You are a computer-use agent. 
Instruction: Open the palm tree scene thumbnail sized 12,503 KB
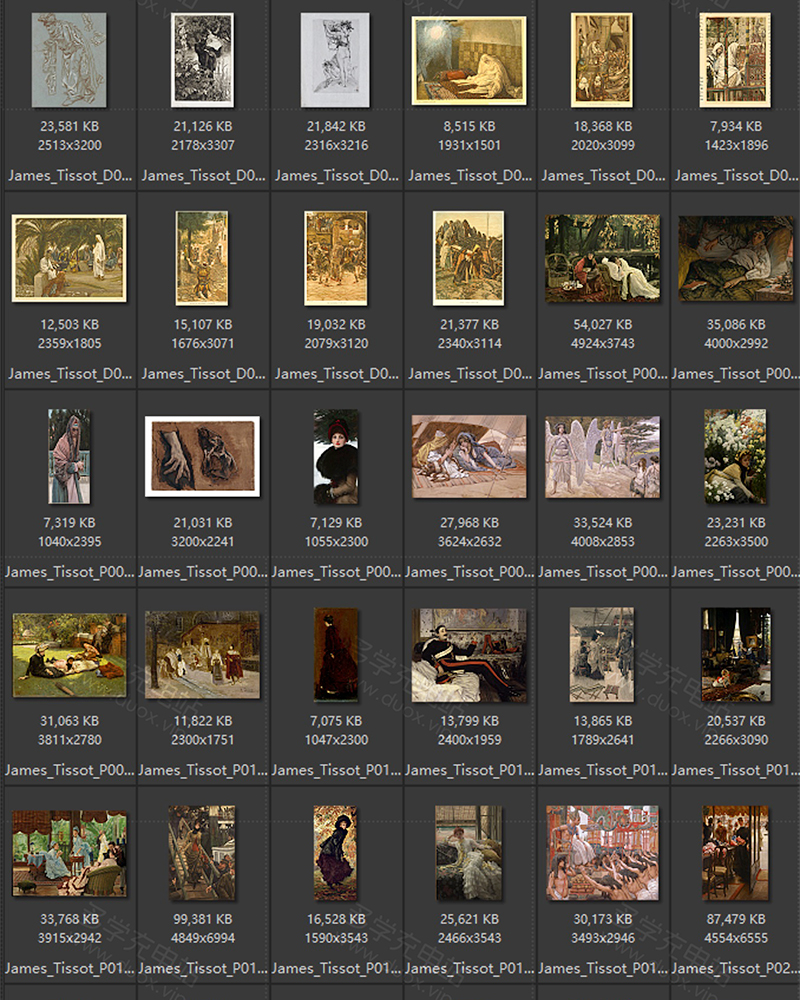pyautogui.click(x=70, y=255)
